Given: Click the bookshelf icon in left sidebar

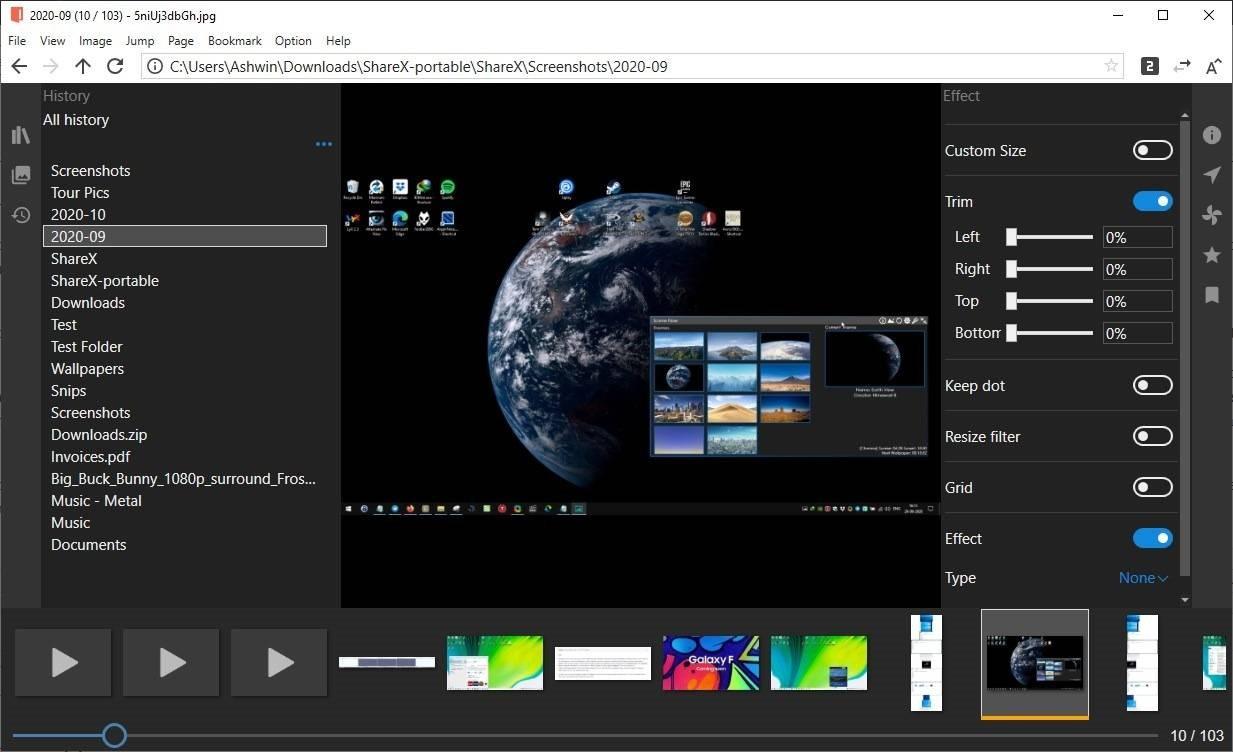Looking at the screenshot, I should (x=21, y=135).
